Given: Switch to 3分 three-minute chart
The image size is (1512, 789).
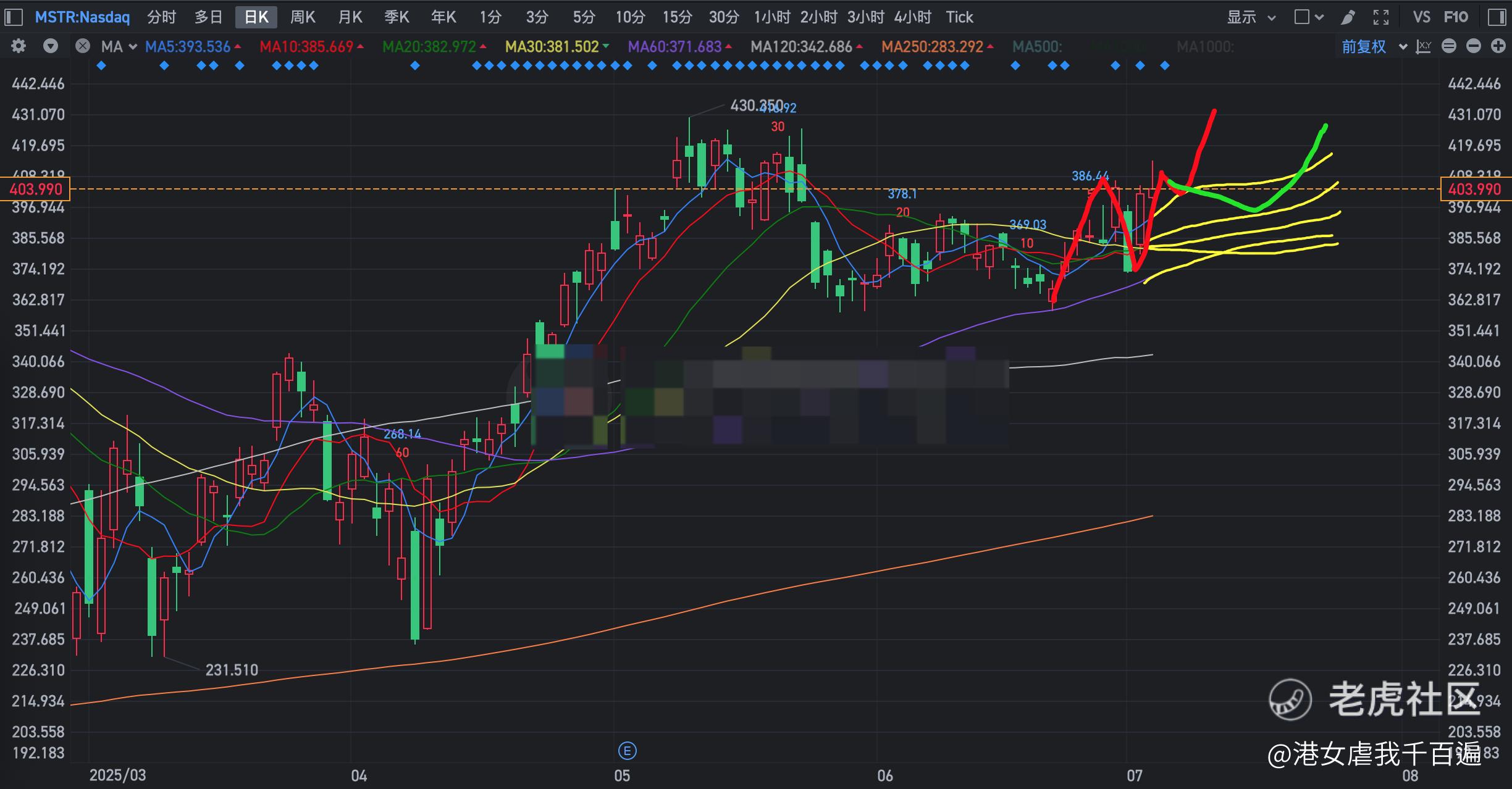Looking at the screenshot, I should tap(537, 17).
